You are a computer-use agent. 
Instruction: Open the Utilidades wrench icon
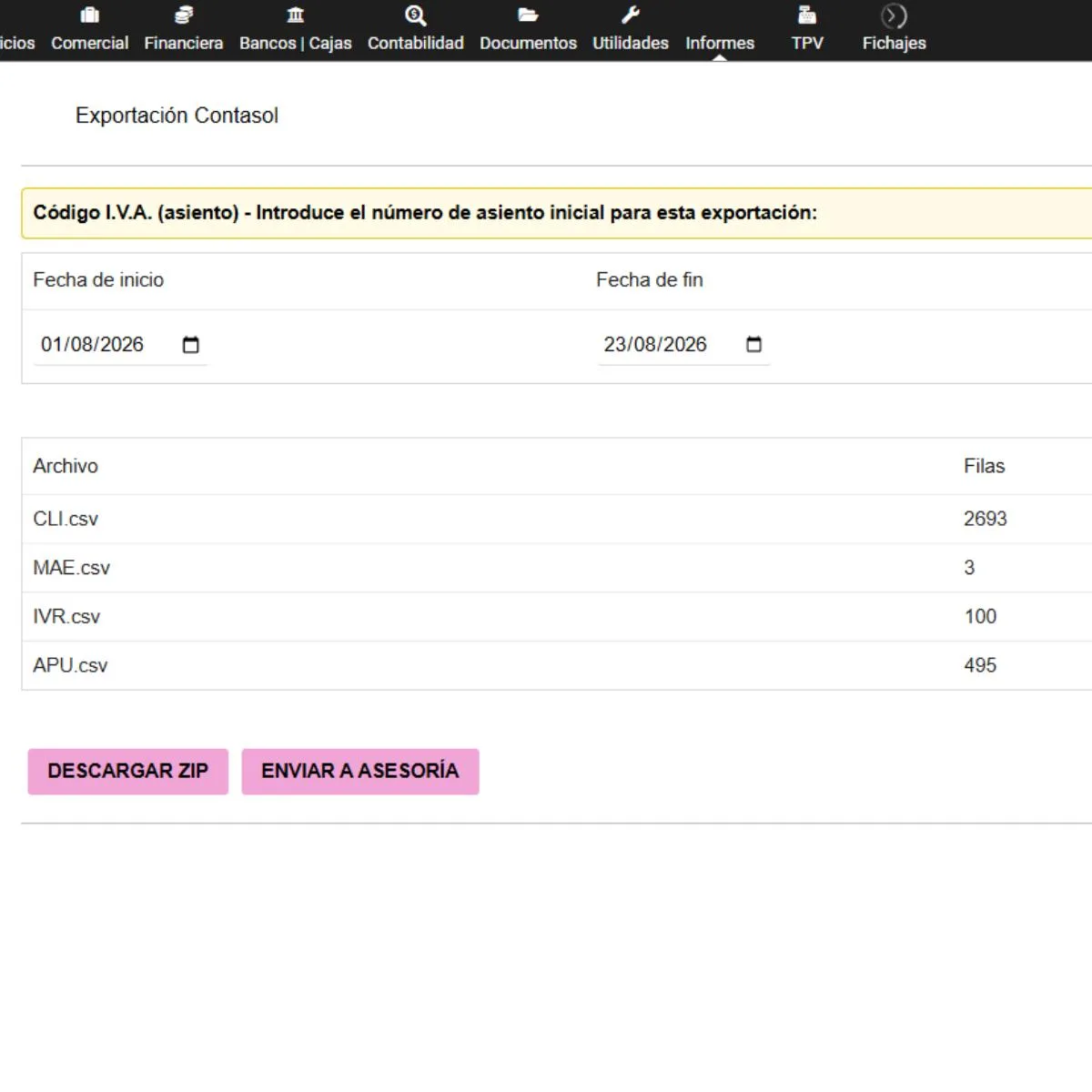631,15
